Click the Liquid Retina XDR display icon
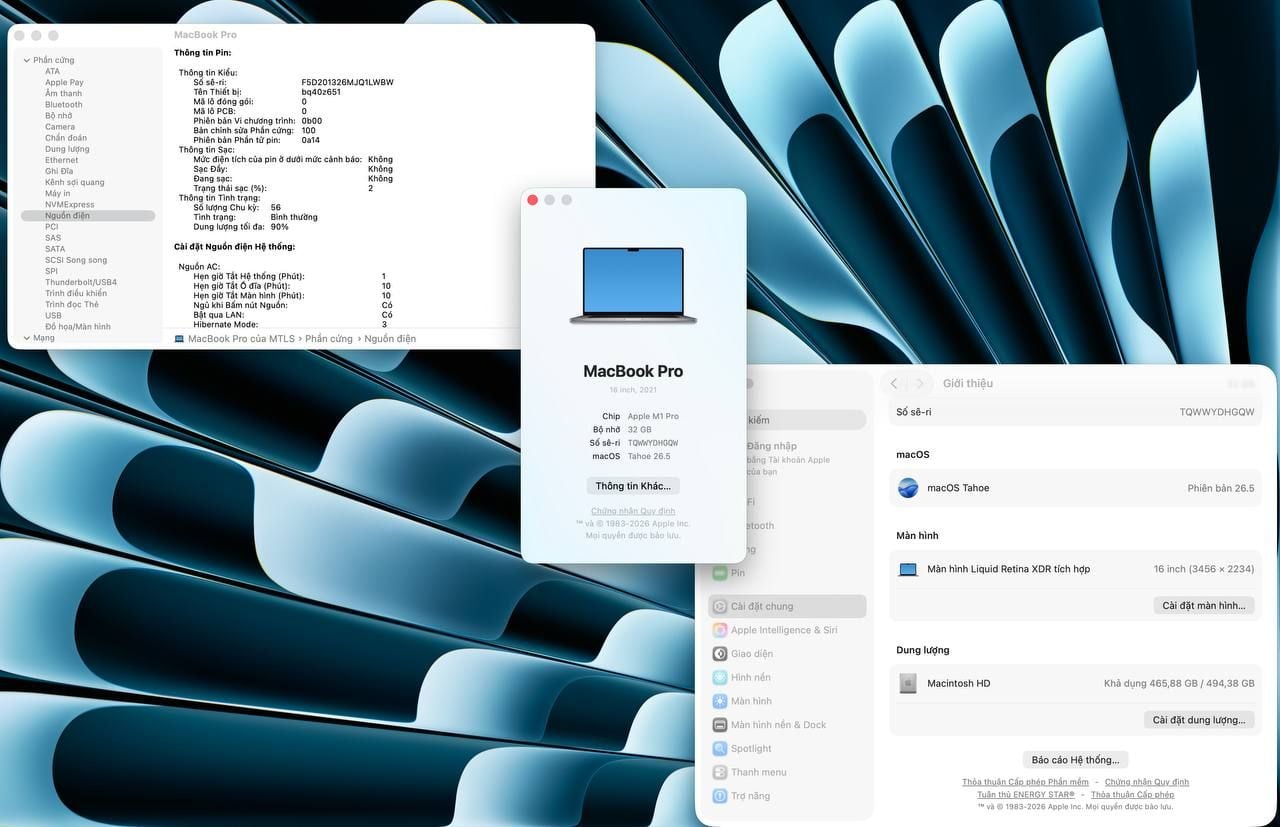 coord(908,569)
